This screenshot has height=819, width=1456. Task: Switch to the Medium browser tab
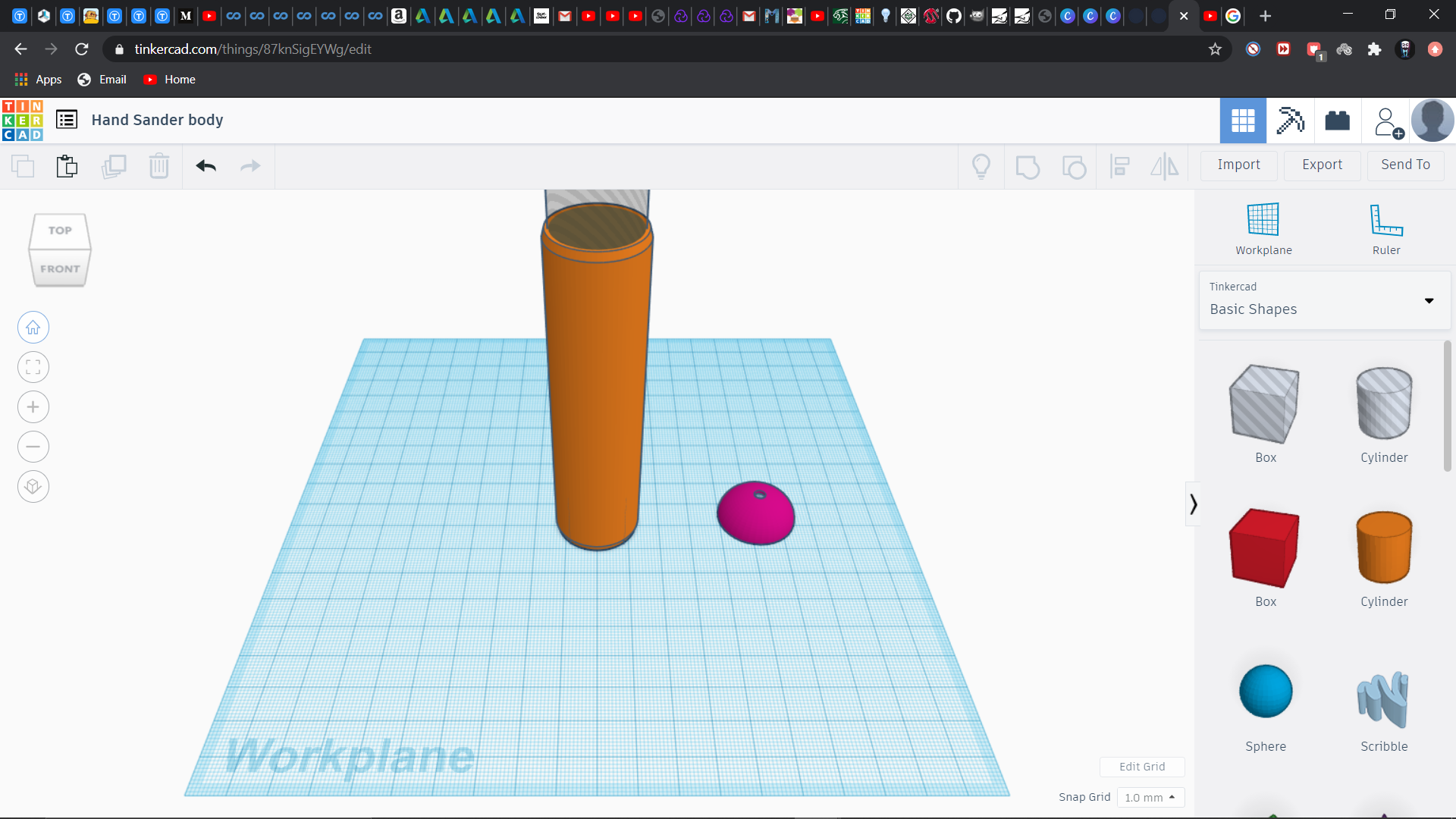pos(186,16)
